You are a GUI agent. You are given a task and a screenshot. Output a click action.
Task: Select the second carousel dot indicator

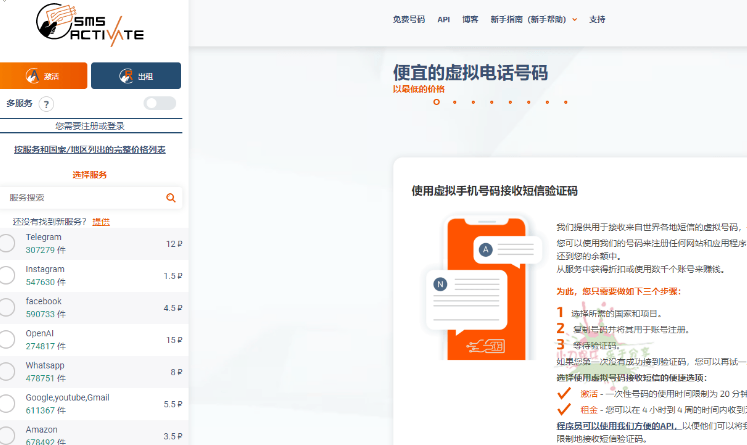click(x=455, y=102)
